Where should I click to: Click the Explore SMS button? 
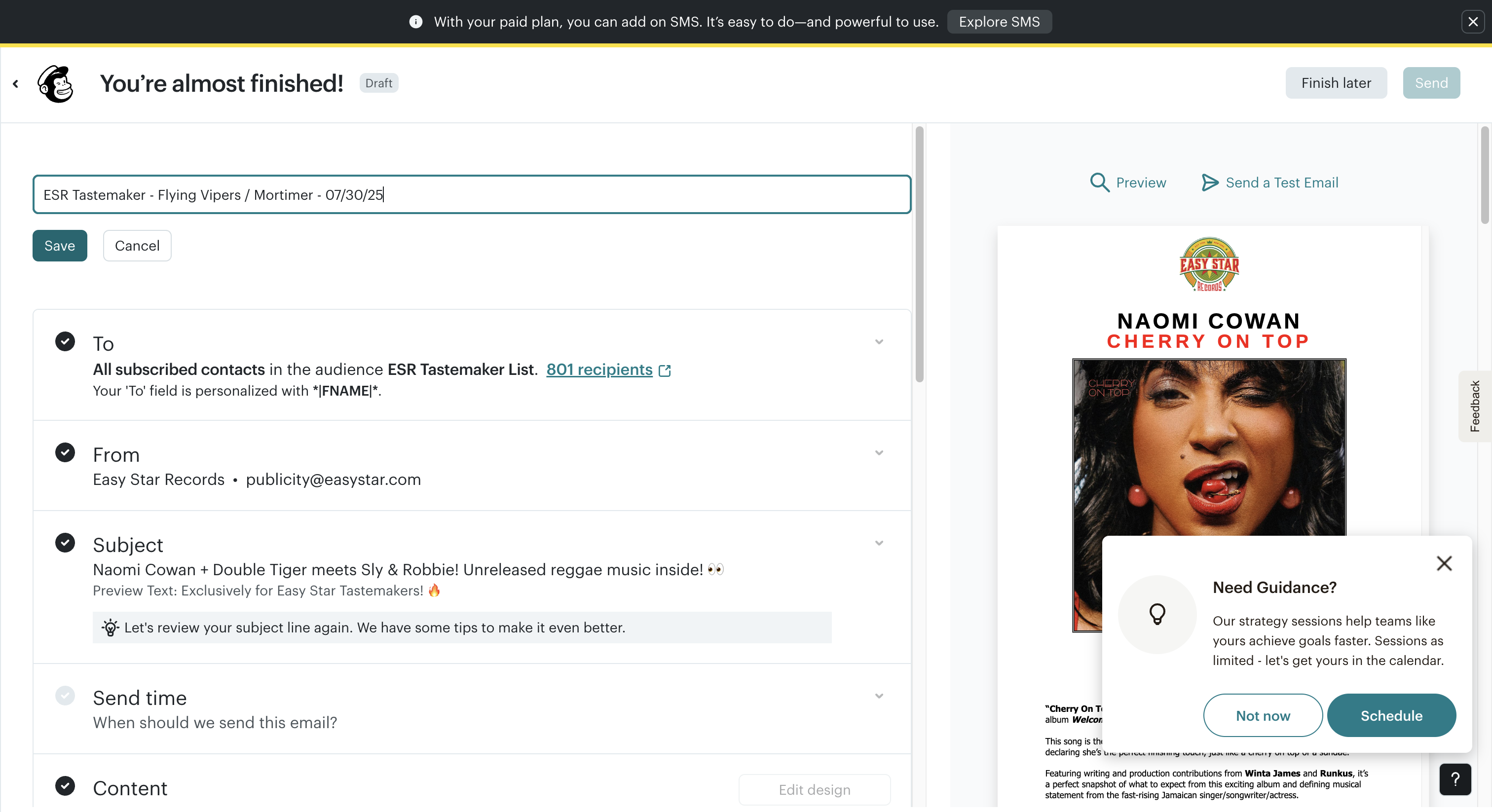coord(999,22)
